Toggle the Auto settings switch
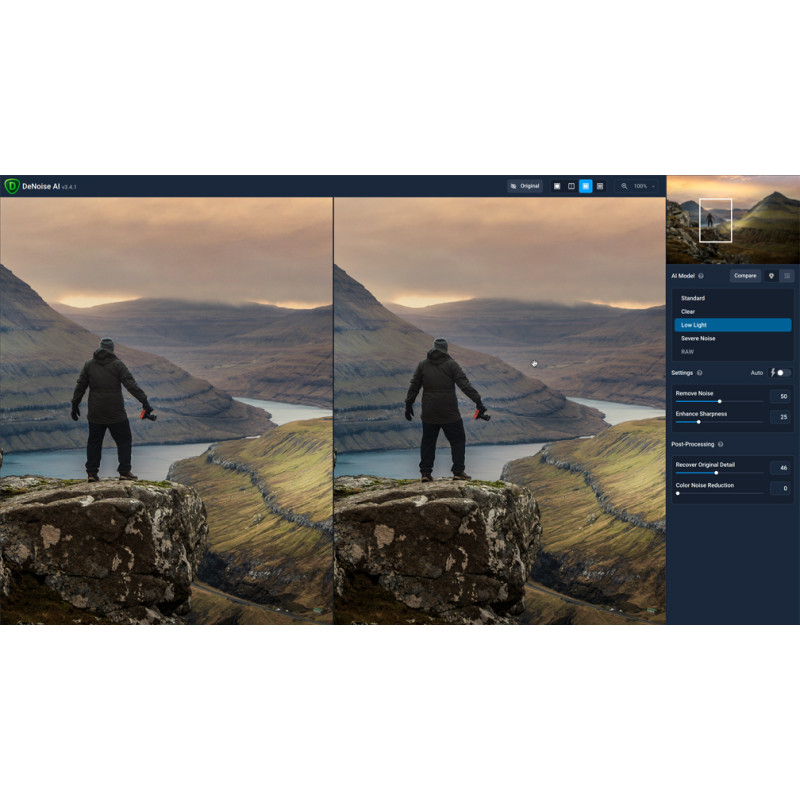This screenshot has height=800, width=800. pos(783,373)
